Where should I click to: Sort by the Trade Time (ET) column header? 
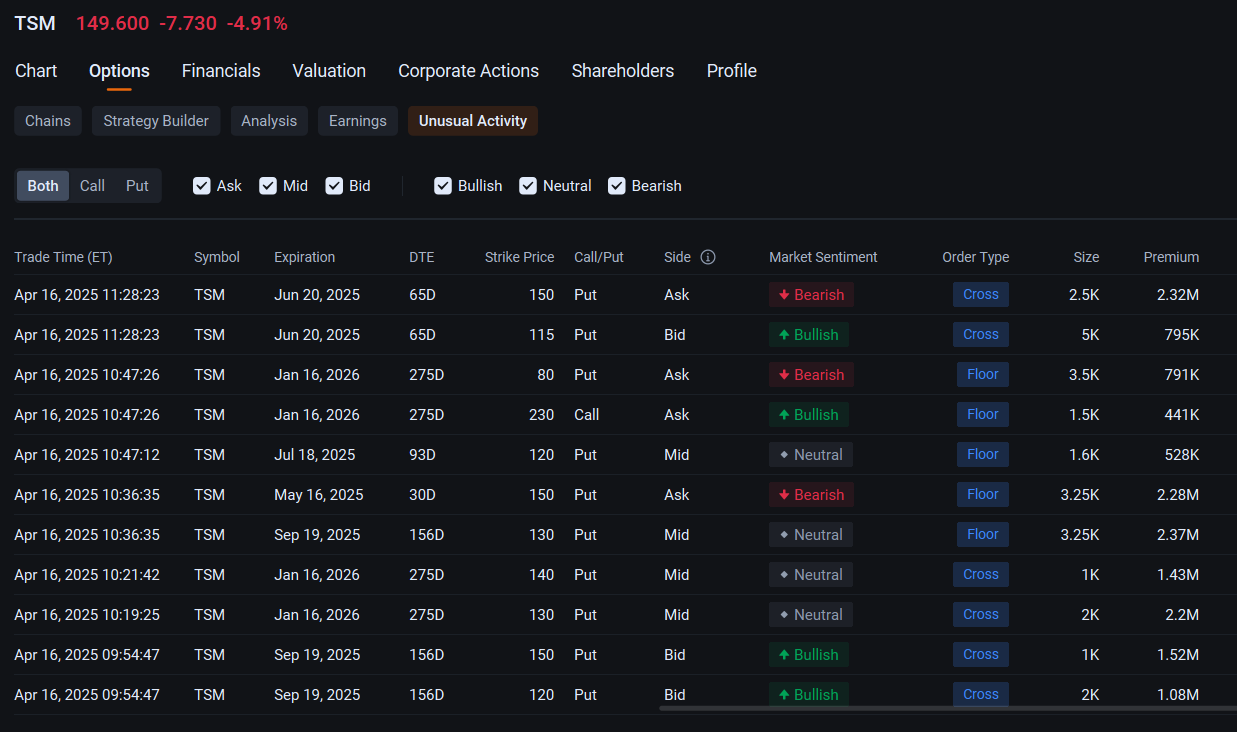tap(63, 257)
